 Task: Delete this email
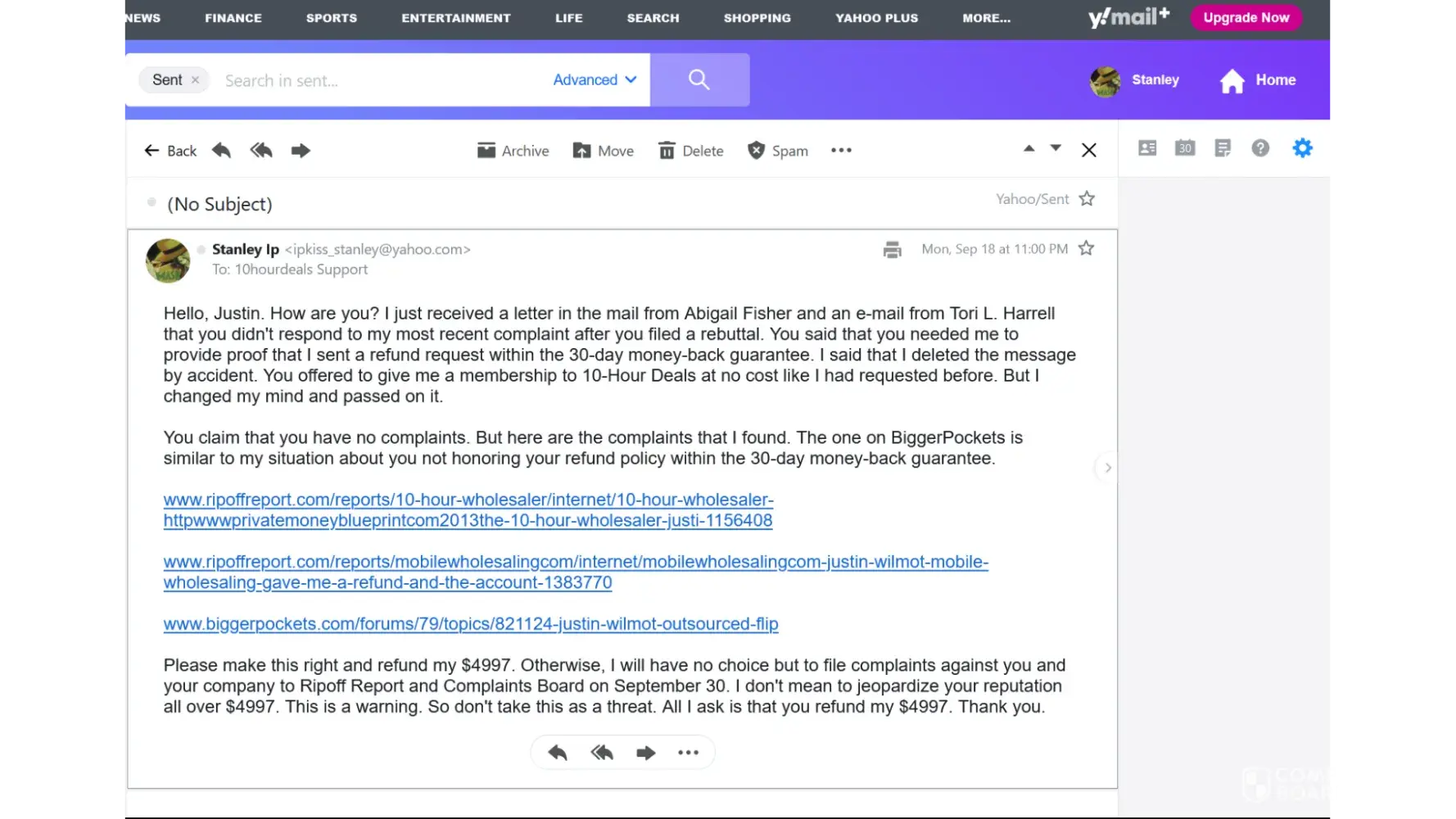point(691,151)
